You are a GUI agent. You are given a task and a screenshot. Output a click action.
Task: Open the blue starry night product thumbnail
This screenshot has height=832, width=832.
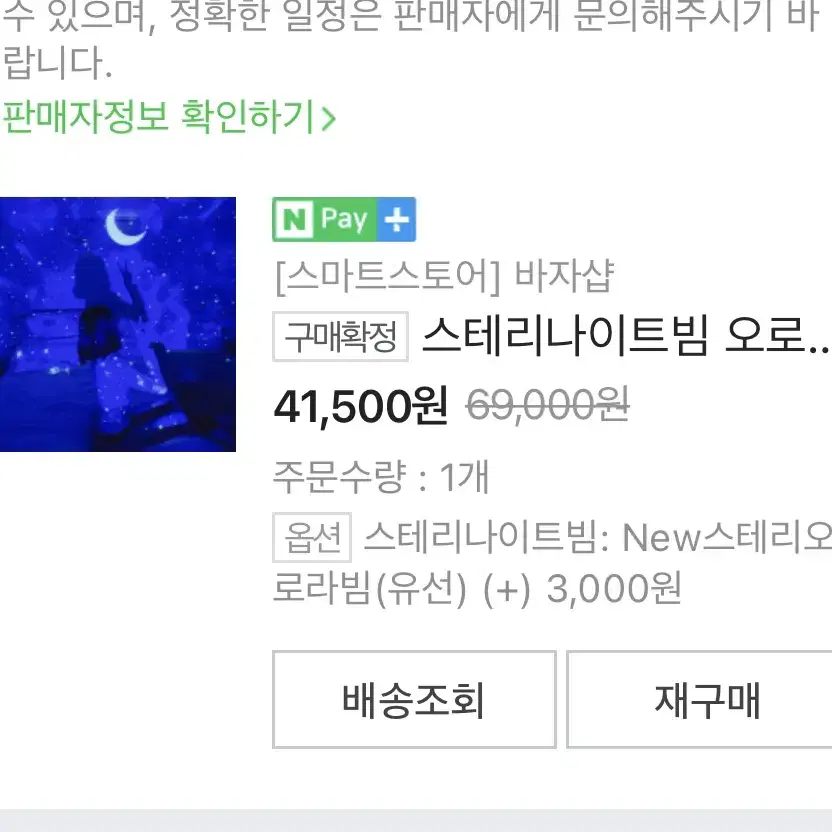coord(118,324)
